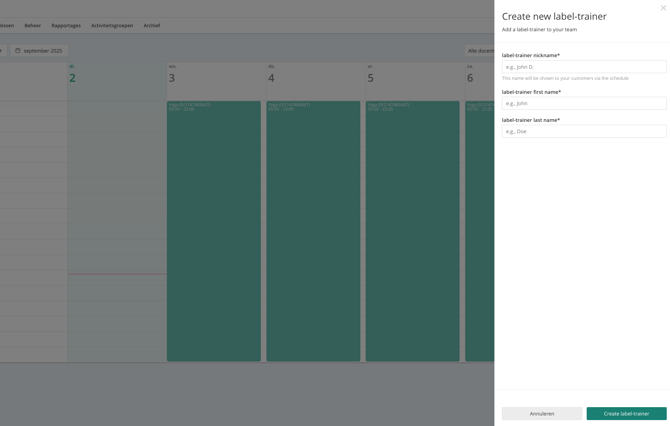670x426 pixels.
Task: Open the Rapportages menu item
Action: pos(66,26)
